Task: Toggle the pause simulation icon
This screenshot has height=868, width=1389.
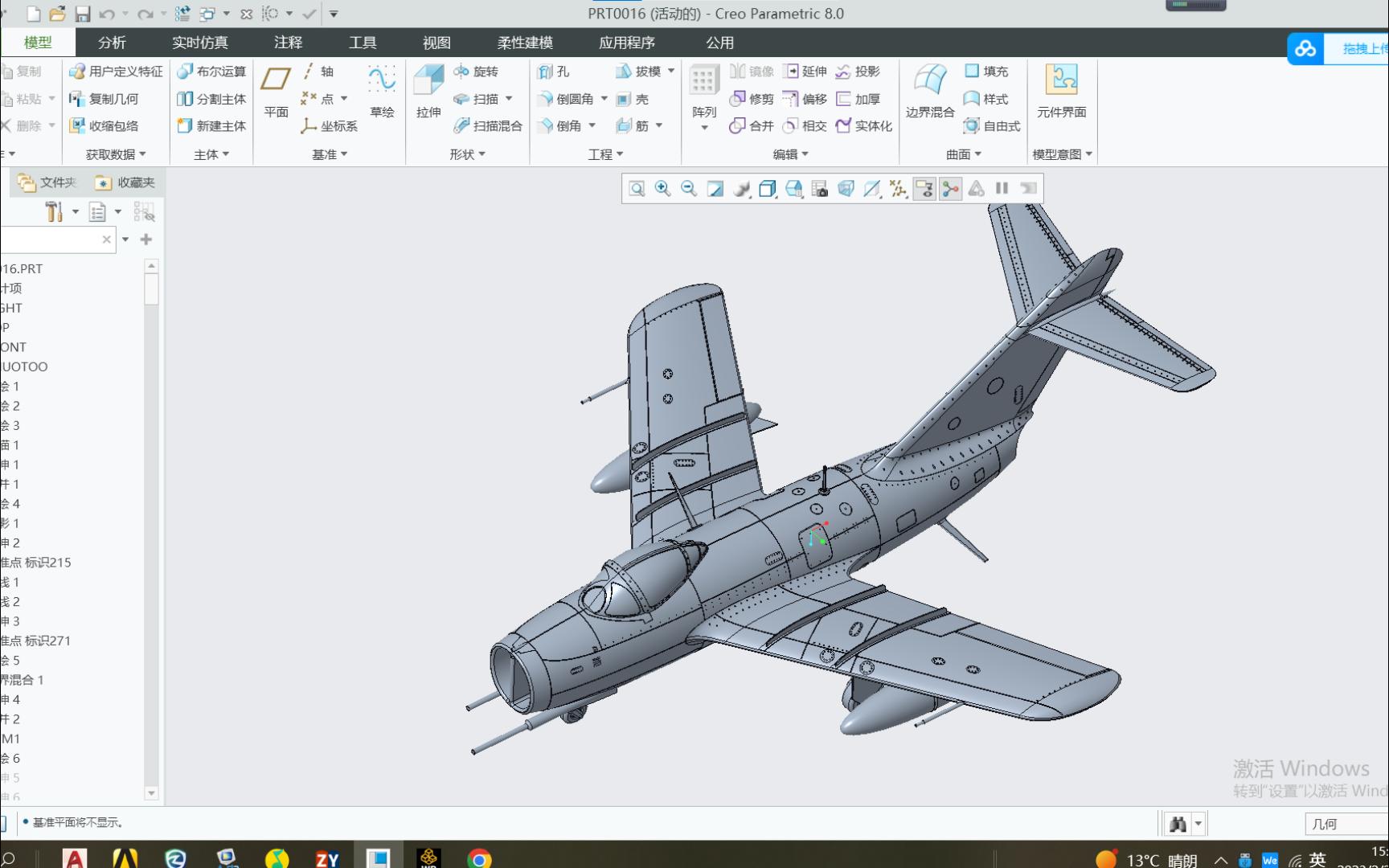Action: [1002, 189]
